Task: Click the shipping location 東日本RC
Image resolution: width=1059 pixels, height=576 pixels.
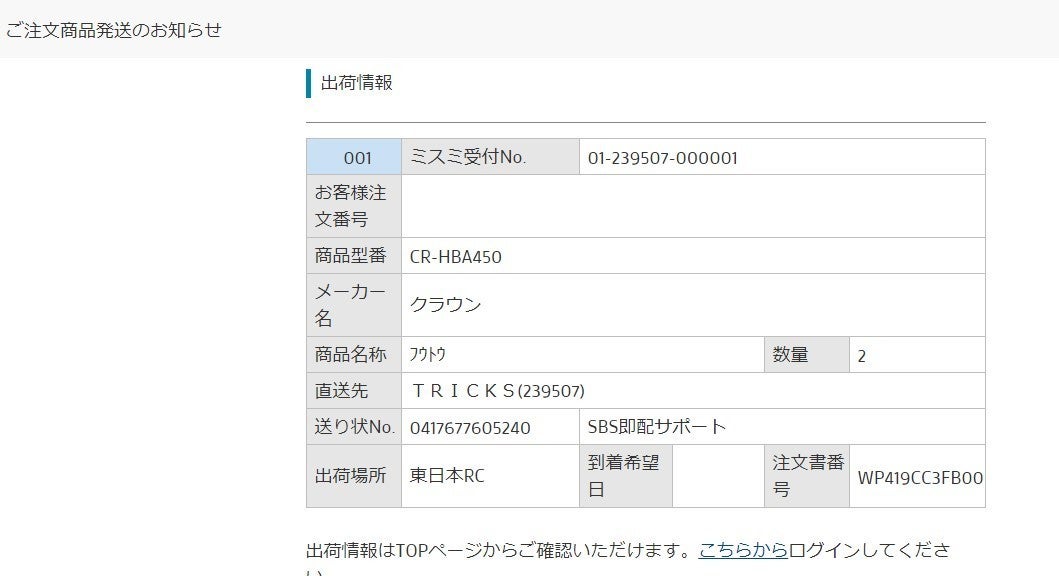Action: coord(447,476)
